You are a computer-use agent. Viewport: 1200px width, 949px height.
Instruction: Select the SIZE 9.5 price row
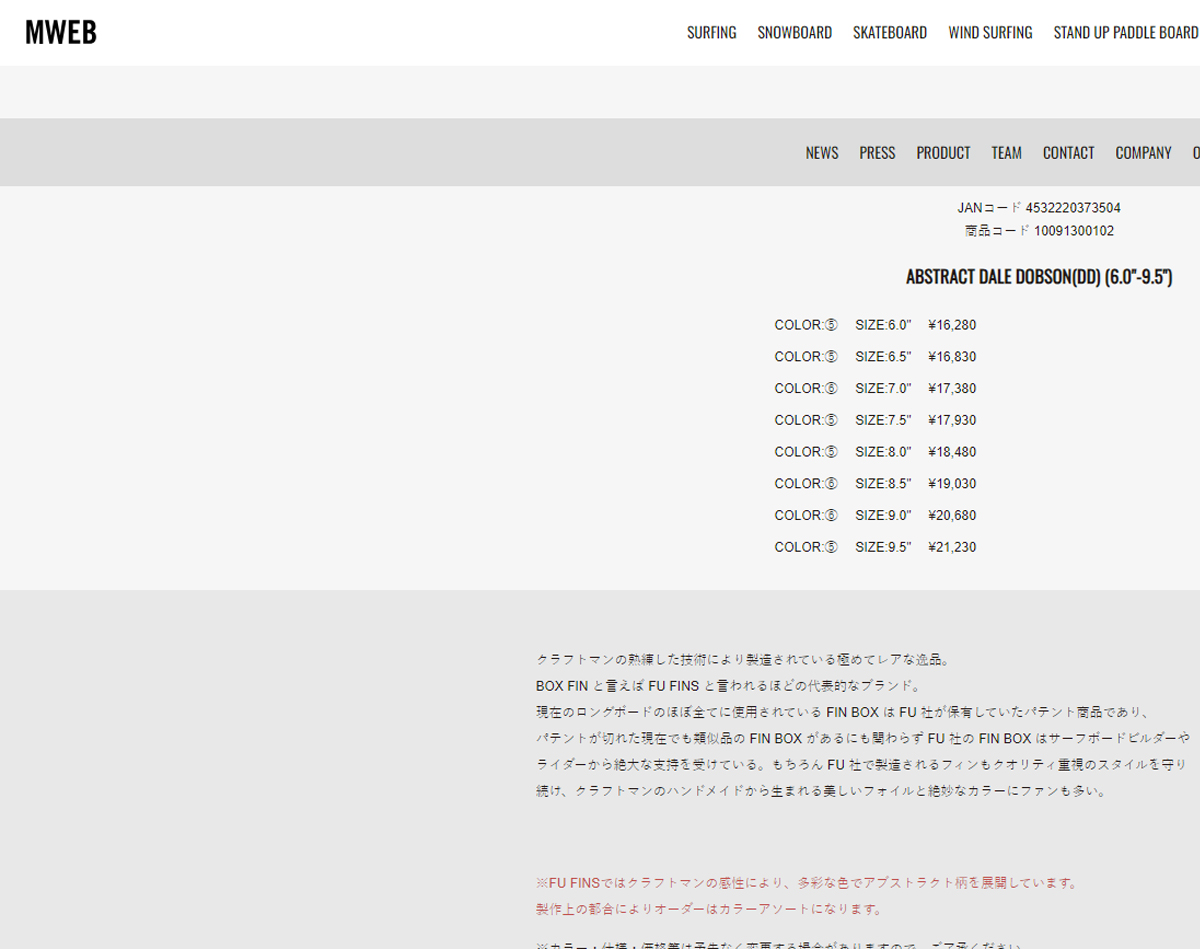[875, 547]
